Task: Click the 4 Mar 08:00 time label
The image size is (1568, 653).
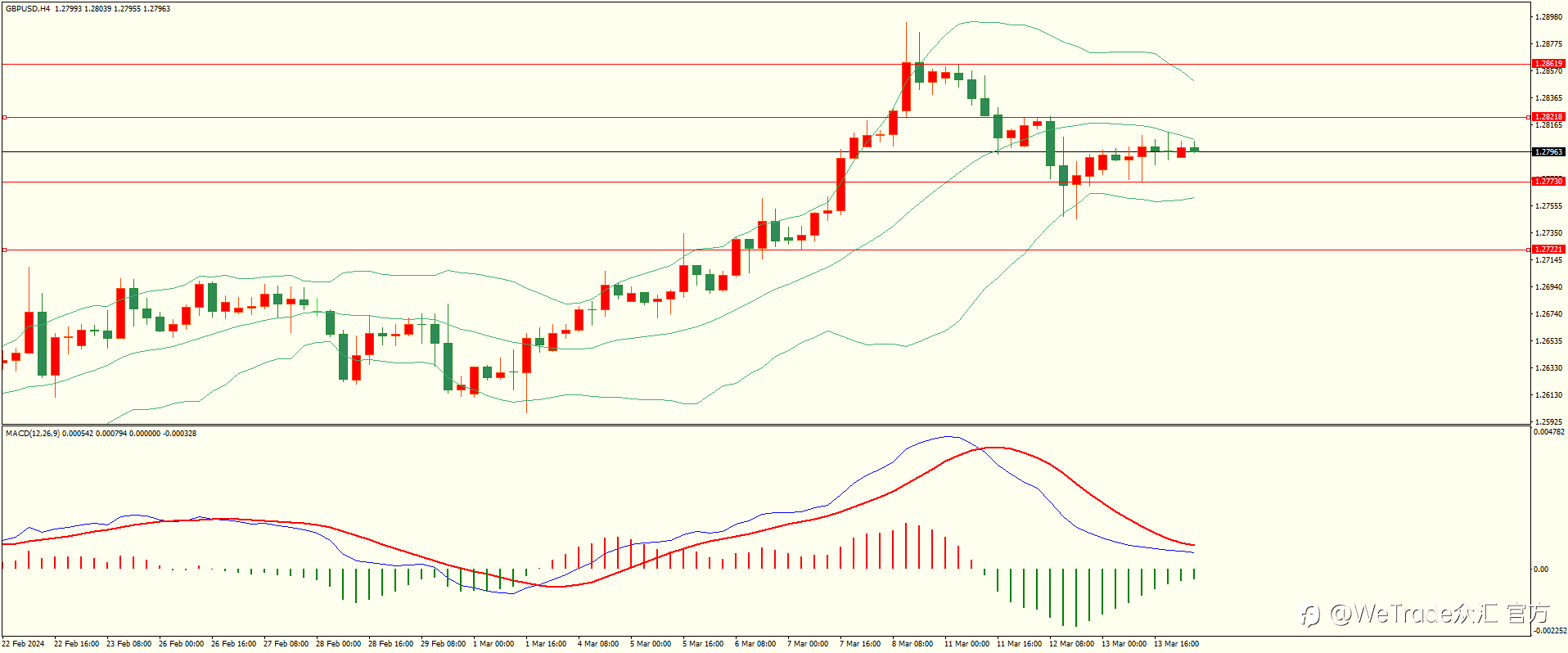Action: [x=598, y=644]
